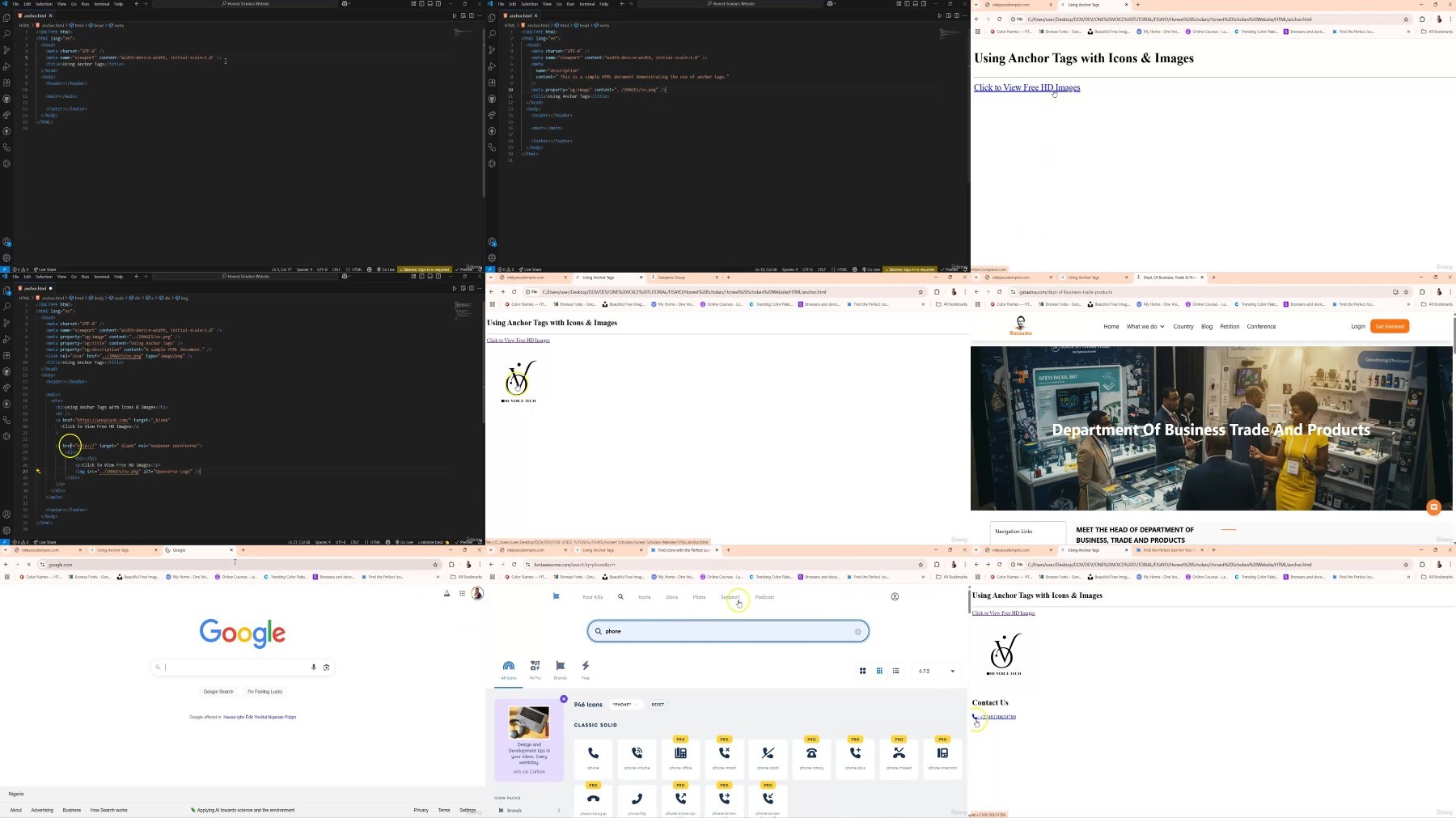The height and width of the screenshot is (818, 1456).
Task: Select the 'phone rotary' icon card
Action: 811,758
